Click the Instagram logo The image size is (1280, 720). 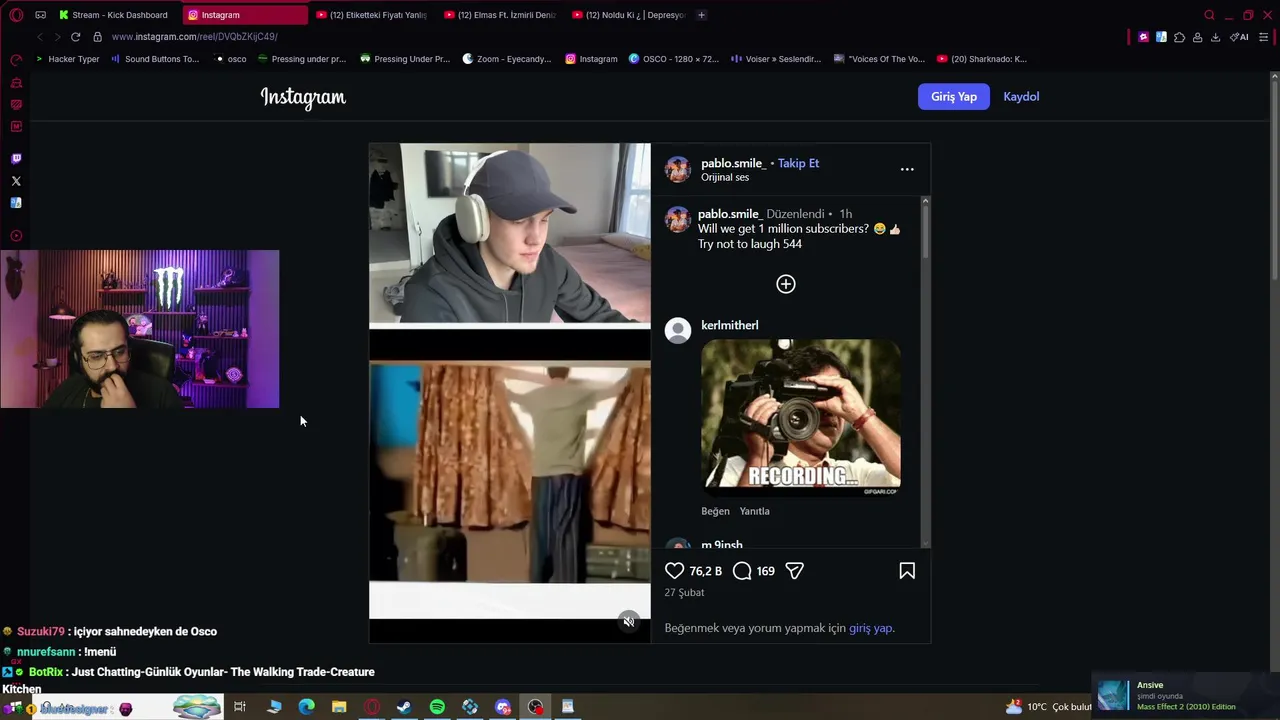(x=303, y=97)
